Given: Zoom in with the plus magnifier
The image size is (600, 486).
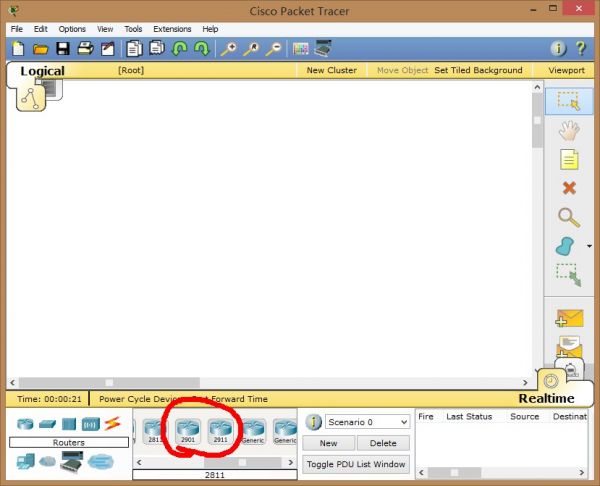Looking at the screenshot, I should pyautogui.click(x=229, y=49).
